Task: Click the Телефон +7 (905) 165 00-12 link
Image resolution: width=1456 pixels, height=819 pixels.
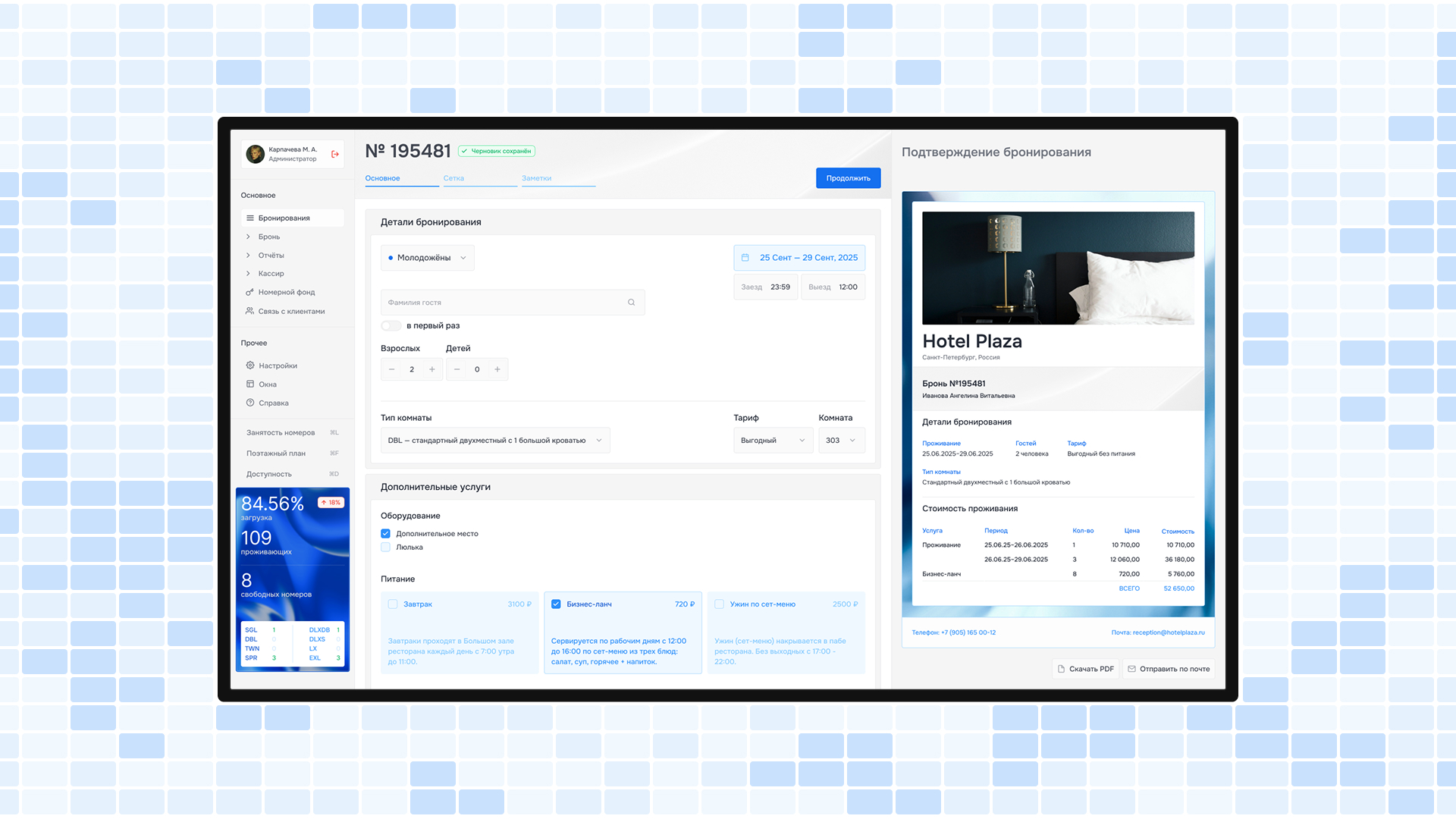Action: (953, 632)
